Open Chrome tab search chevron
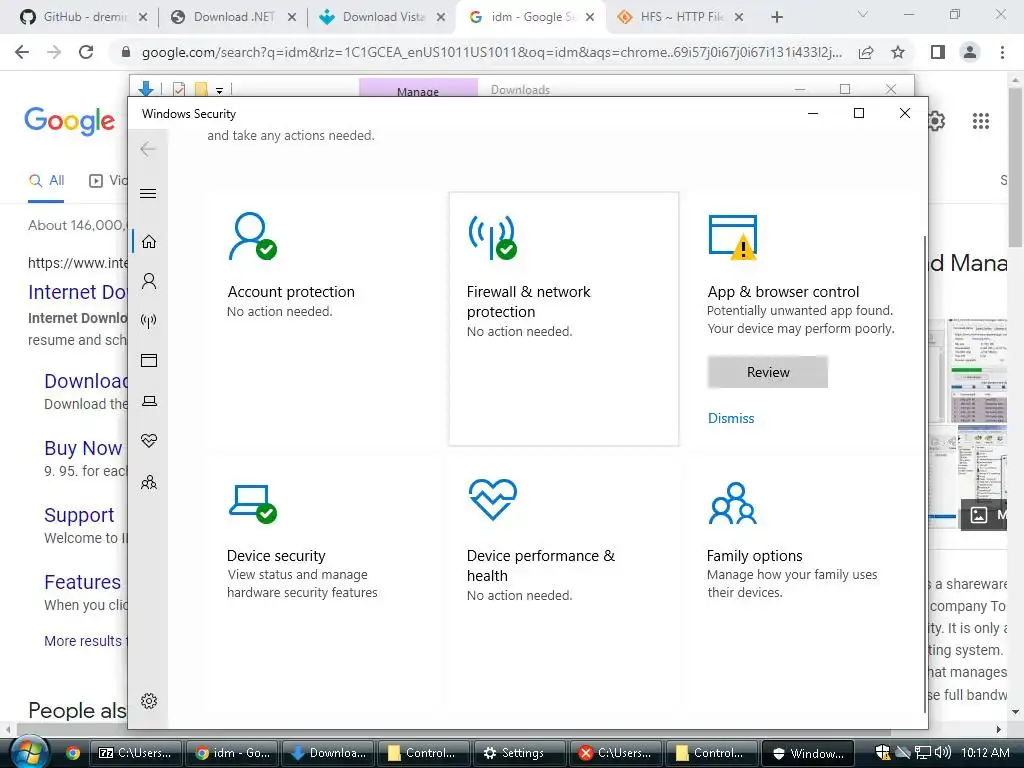This screenshot has width=1024, height=768. click(863, 14)
